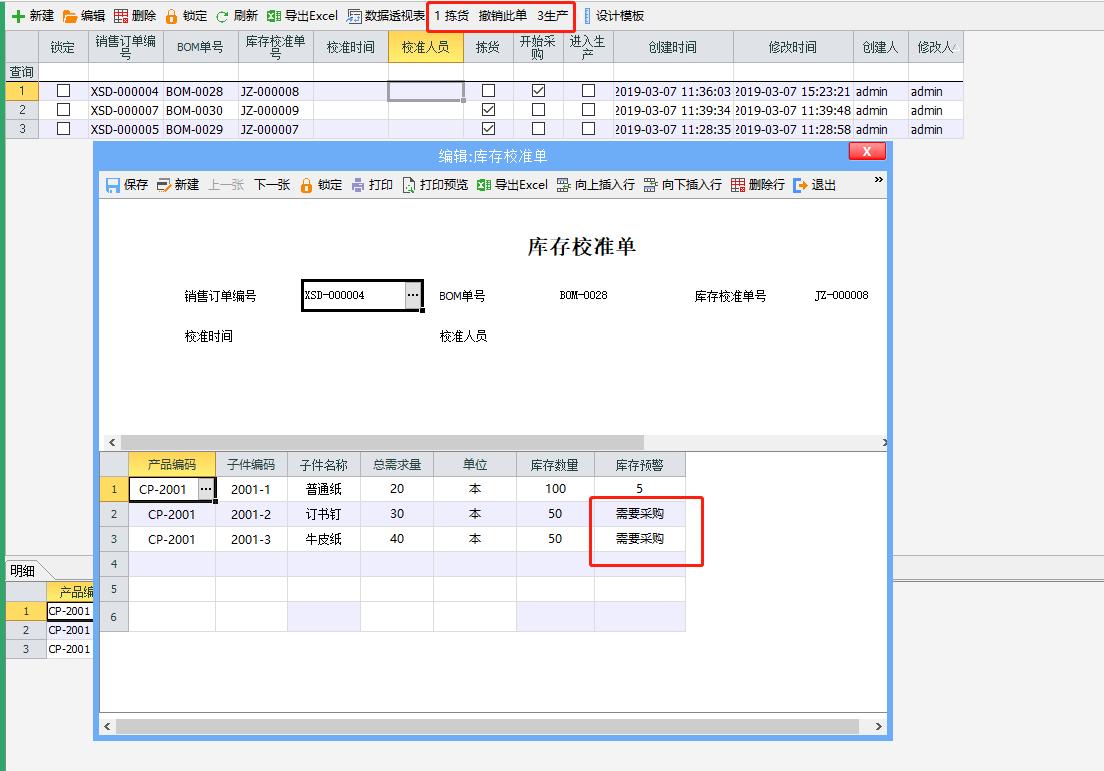Click 产品编码 column header in dialog grid
The height and width of the screenshot is (771, 1104).
coord(172,465)
